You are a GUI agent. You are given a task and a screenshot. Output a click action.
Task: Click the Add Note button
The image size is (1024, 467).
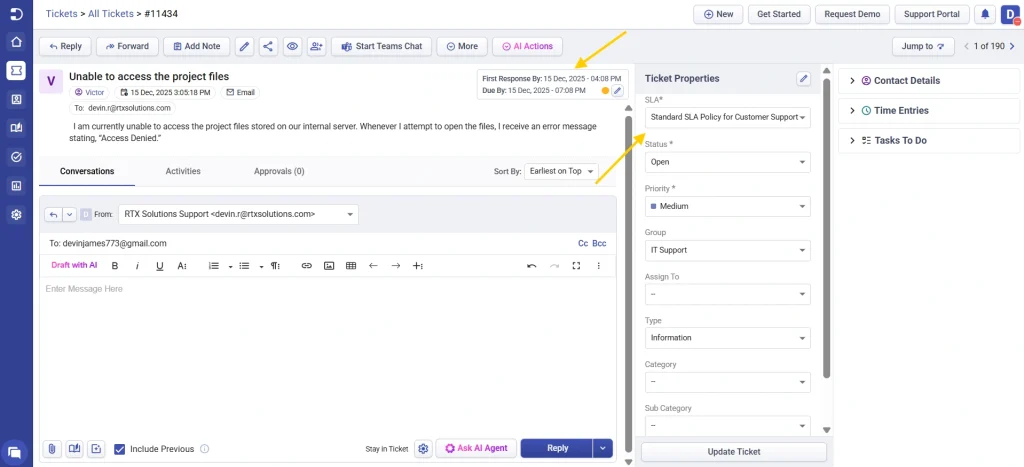(x=197, y=46)
